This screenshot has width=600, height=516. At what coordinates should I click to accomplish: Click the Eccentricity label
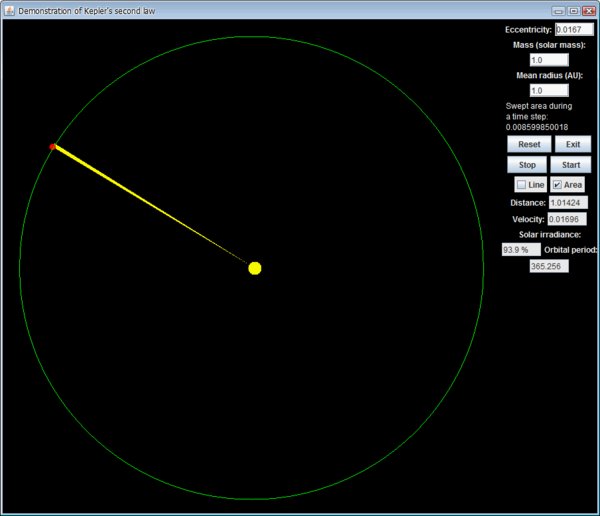point(528,29)
